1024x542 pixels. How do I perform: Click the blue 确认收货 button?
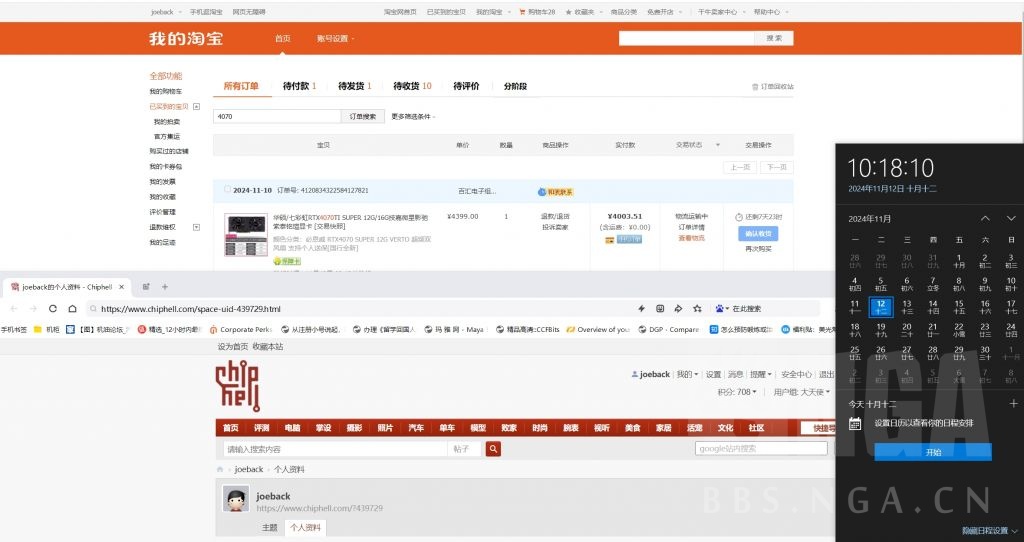[758, 233]
